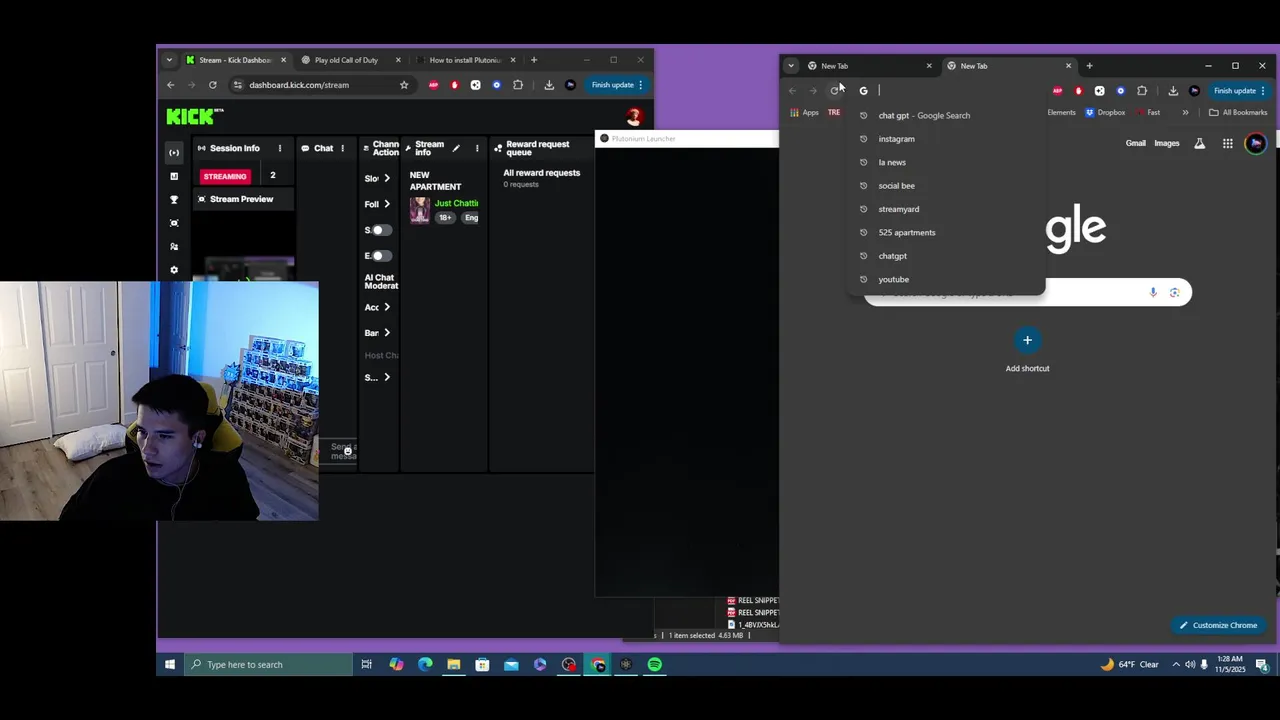Open All Bookmarks folder
Viewport: 1280px width, 720px height.
(x=1237, y=112)
